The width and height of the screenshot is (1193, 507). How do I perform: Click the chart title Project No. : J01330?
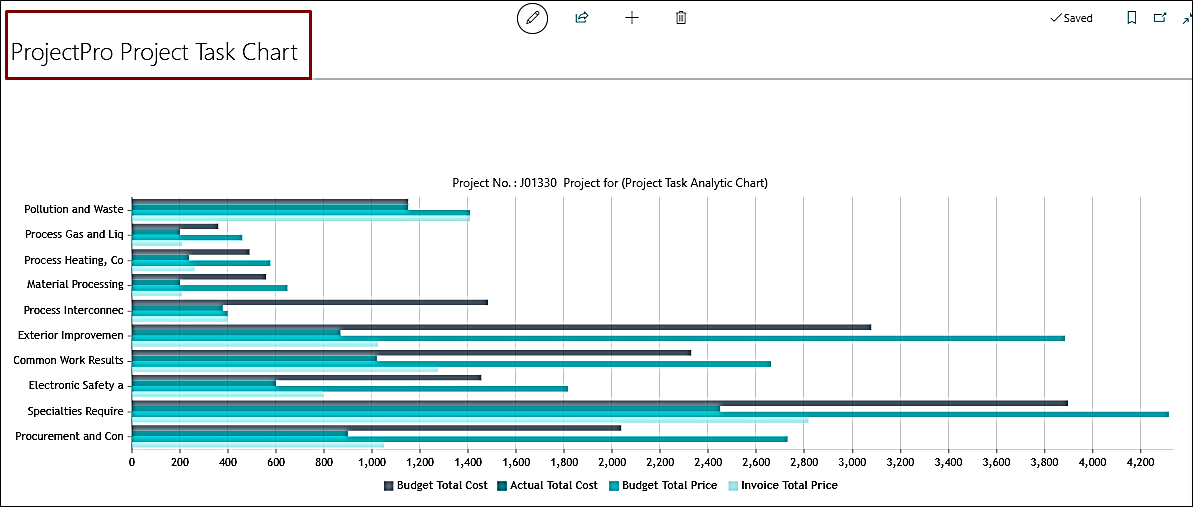click(x=609, y=183)
